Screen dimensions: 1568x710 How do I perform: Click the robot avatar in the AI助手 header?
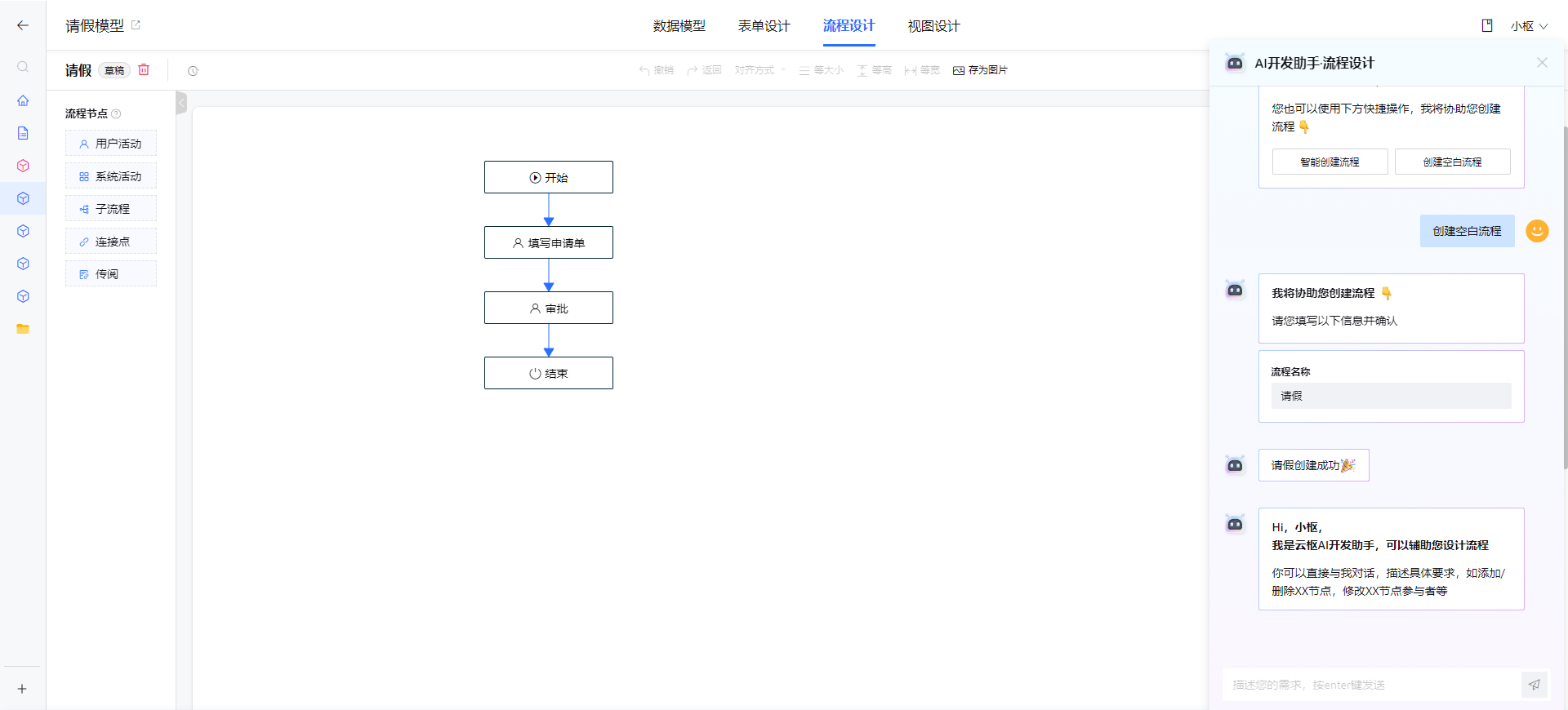[x=1235, y=63]
